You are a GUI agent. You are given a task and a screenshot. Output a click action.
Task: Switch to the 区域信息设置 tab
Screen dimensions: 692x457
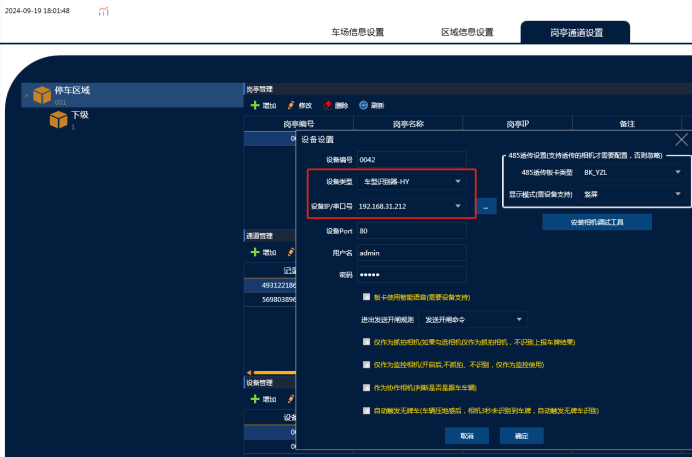(467, 32)
